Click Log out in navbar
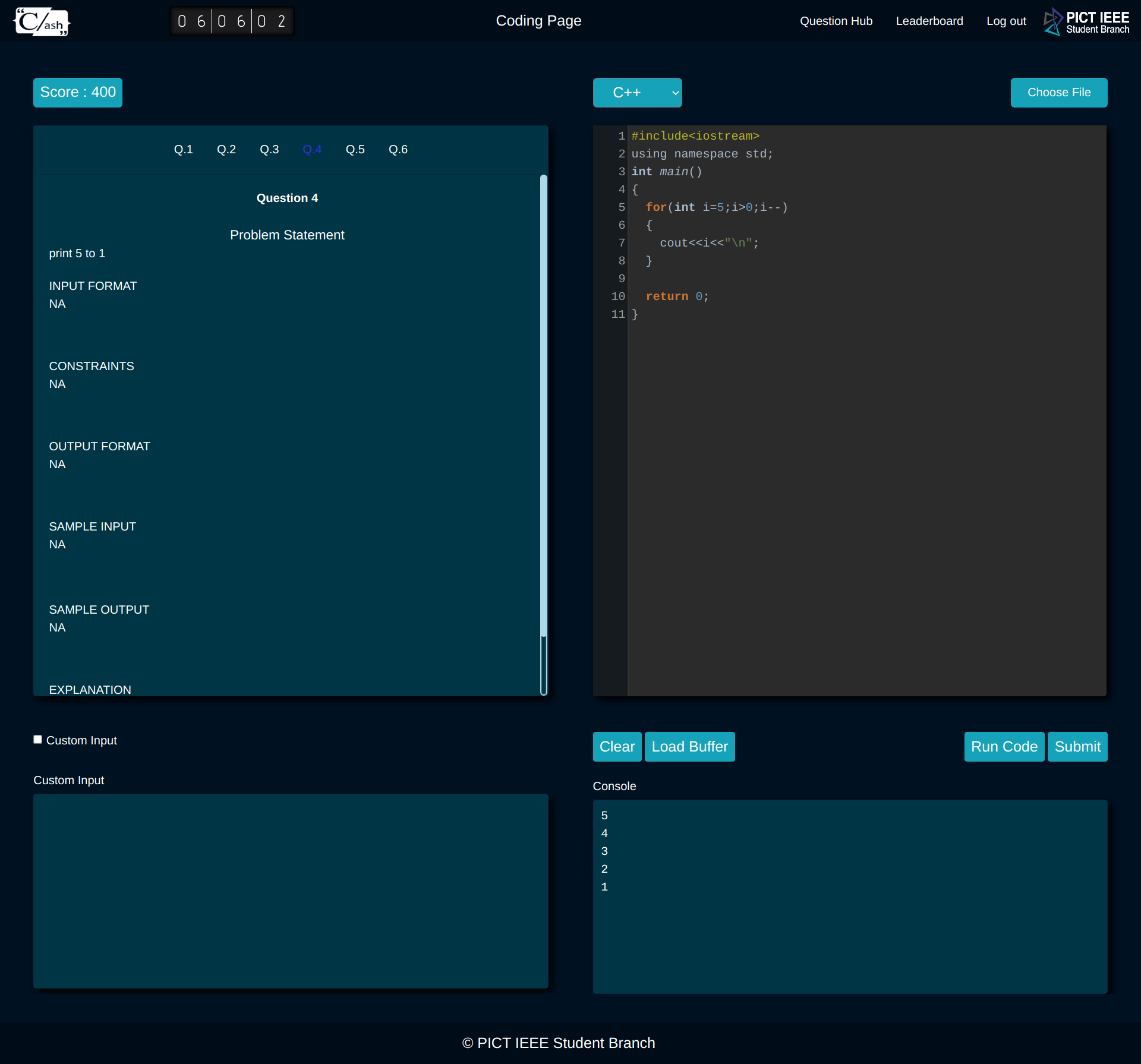Image resolution: width=1141 pixels, height=1064 pixels. coord(1006,21)
